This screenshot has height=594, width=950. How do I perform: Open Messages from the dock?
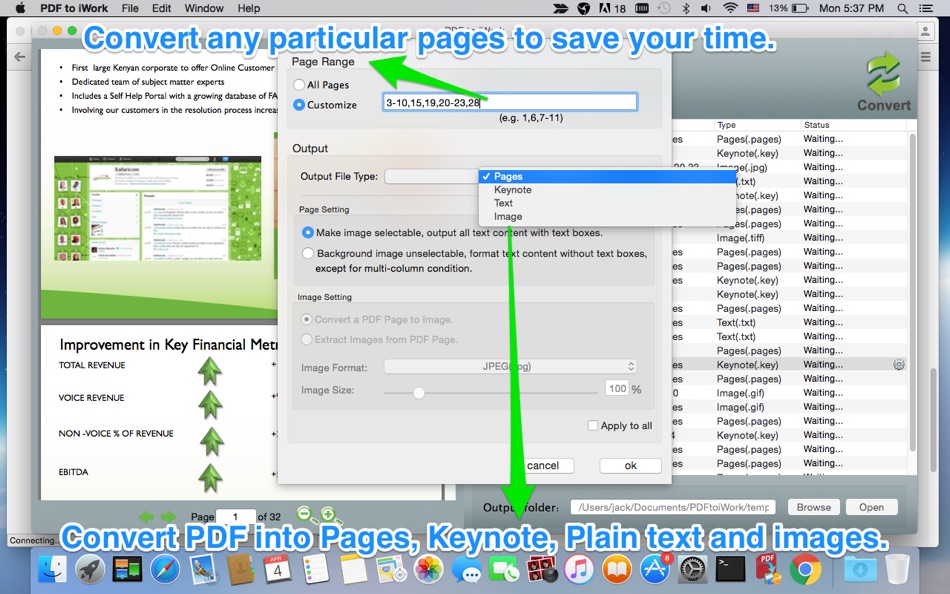pyautogui.click(x=466, y=570)
